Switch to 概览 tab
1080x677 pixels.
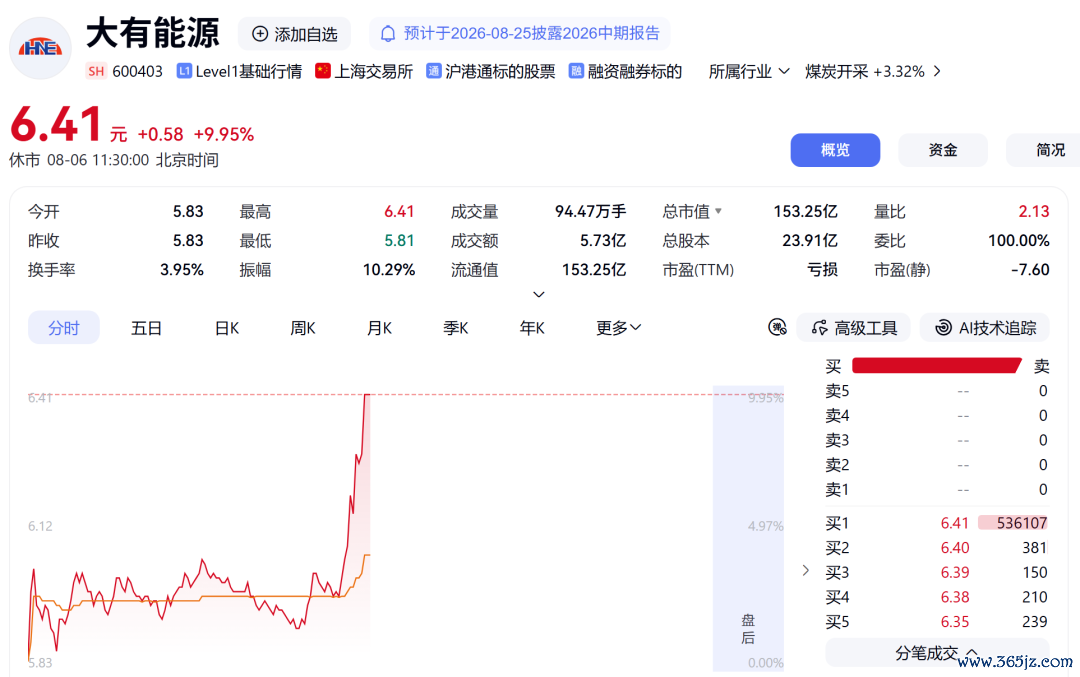click(x=835, y=150)
